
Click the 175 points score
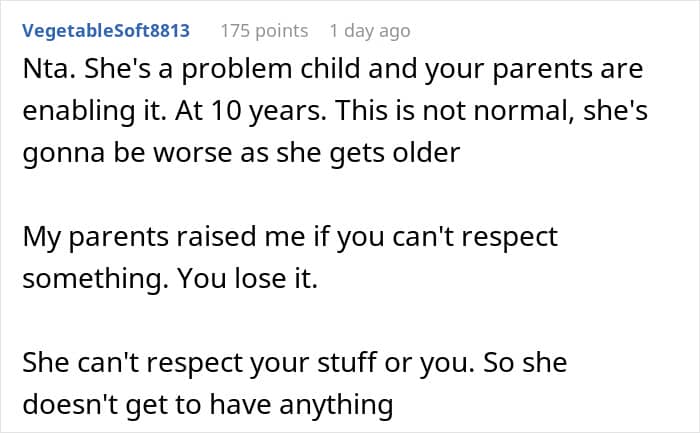pos(264,31)
